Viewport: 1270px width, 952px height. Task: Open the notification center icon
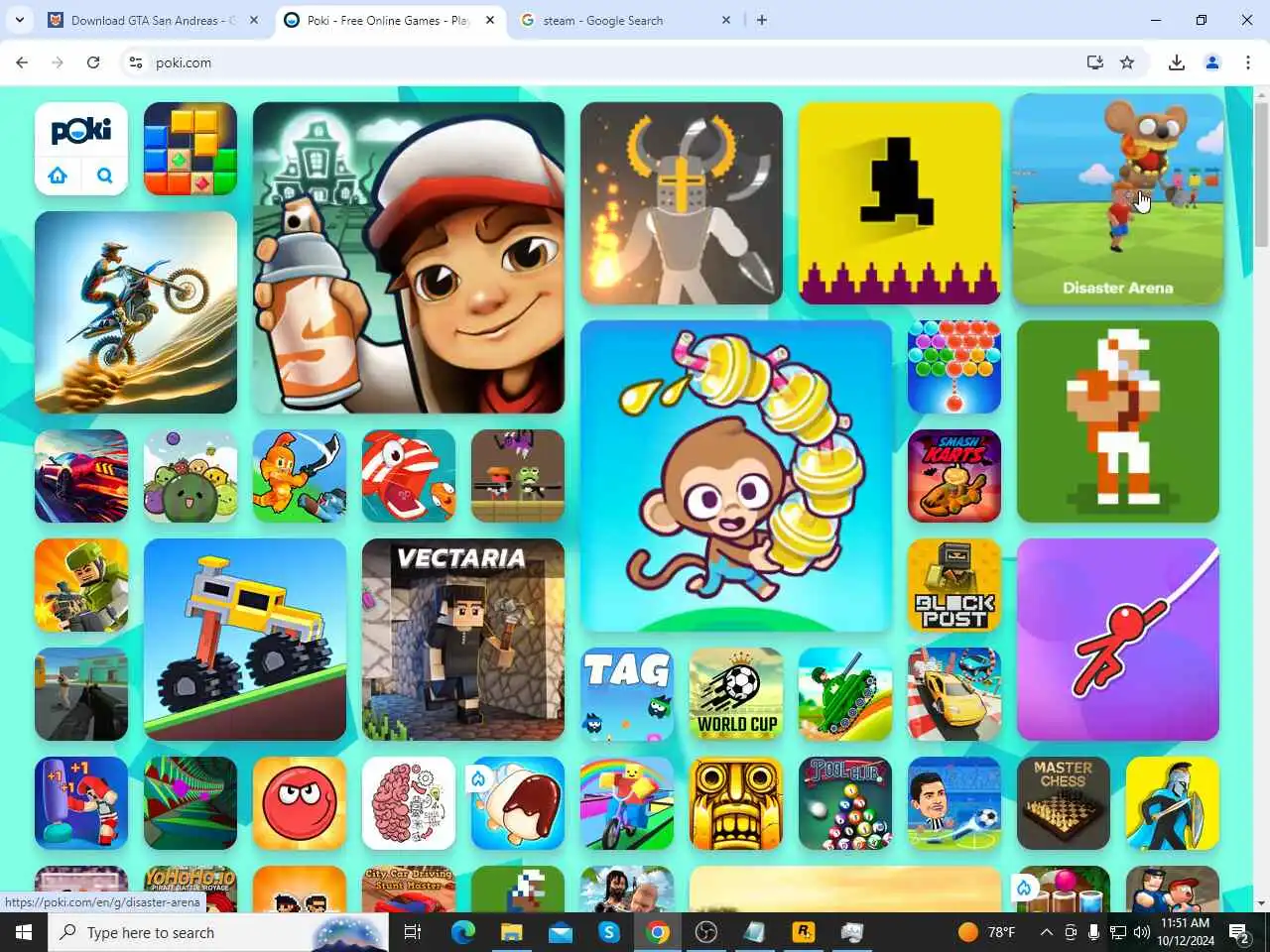tap(1239, 932)
